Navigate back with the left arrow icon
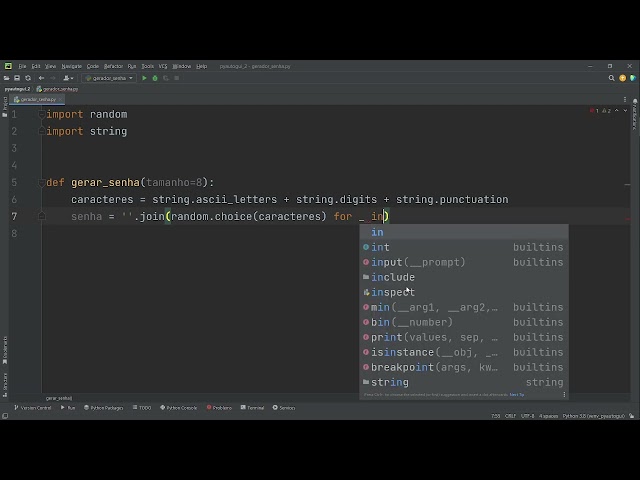This screenshot has height=480, width=640. (42, 78)
